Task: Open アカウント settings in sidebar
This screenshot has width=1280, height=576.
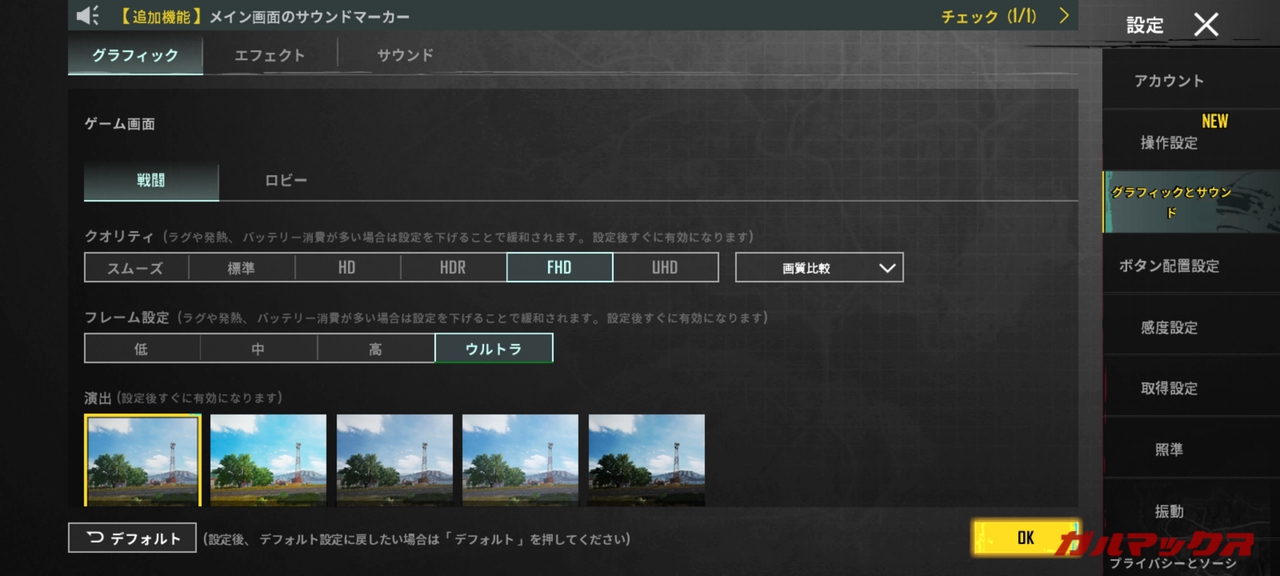Action: click(x=1169, y=81)
